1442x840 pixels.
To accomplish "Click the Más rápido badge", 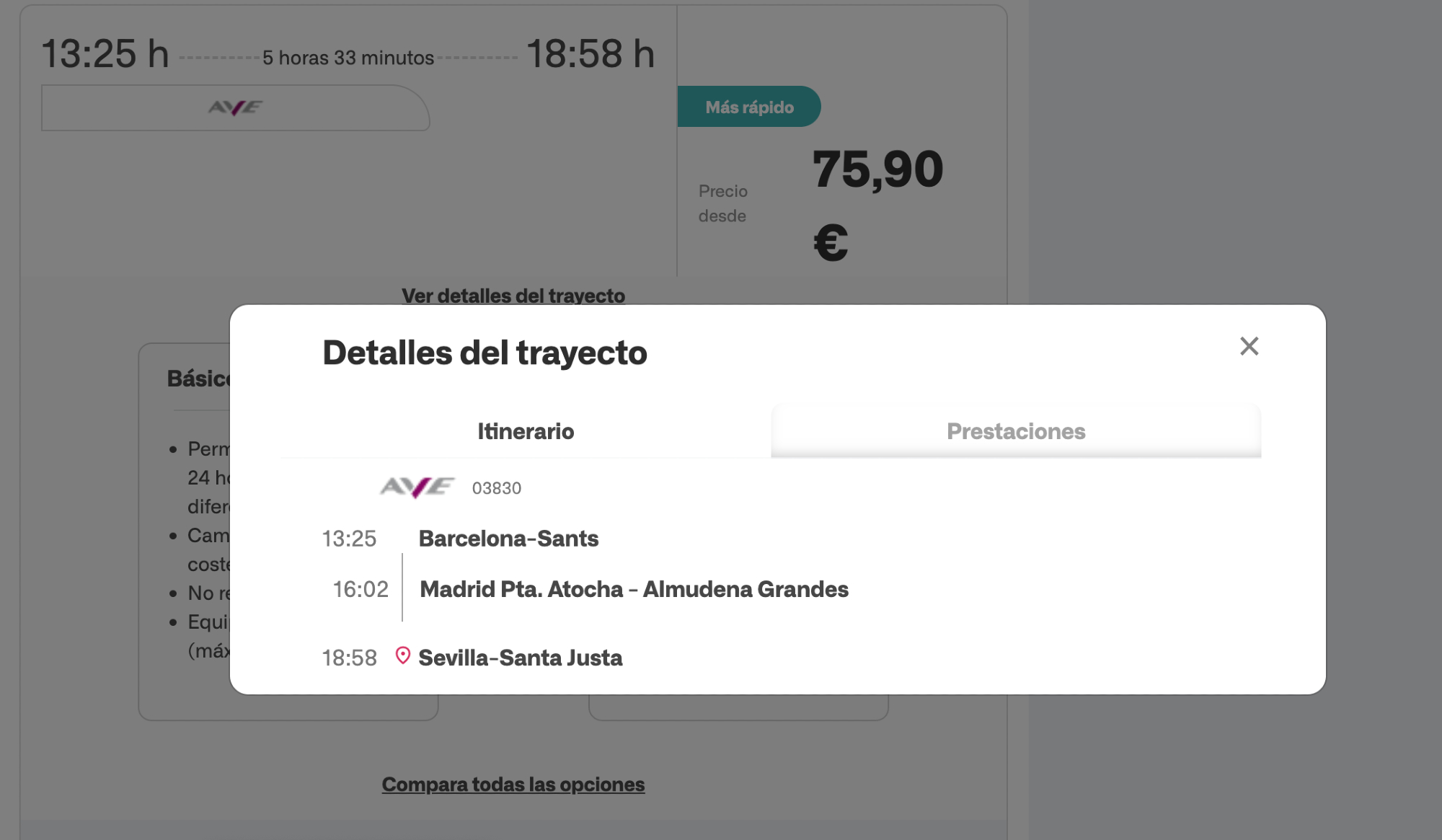I will coord(749,107).
